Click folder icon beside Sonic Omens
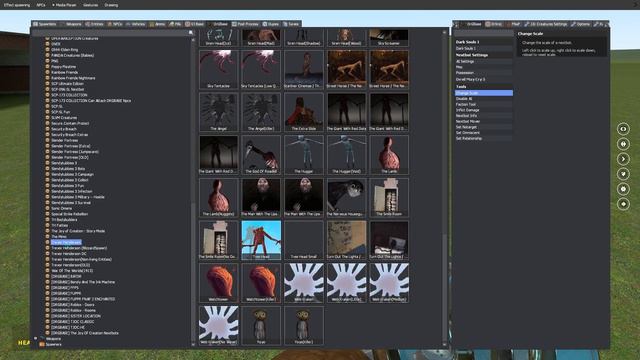Viewport: 640px width, 360px height. (x=47, y=208)
